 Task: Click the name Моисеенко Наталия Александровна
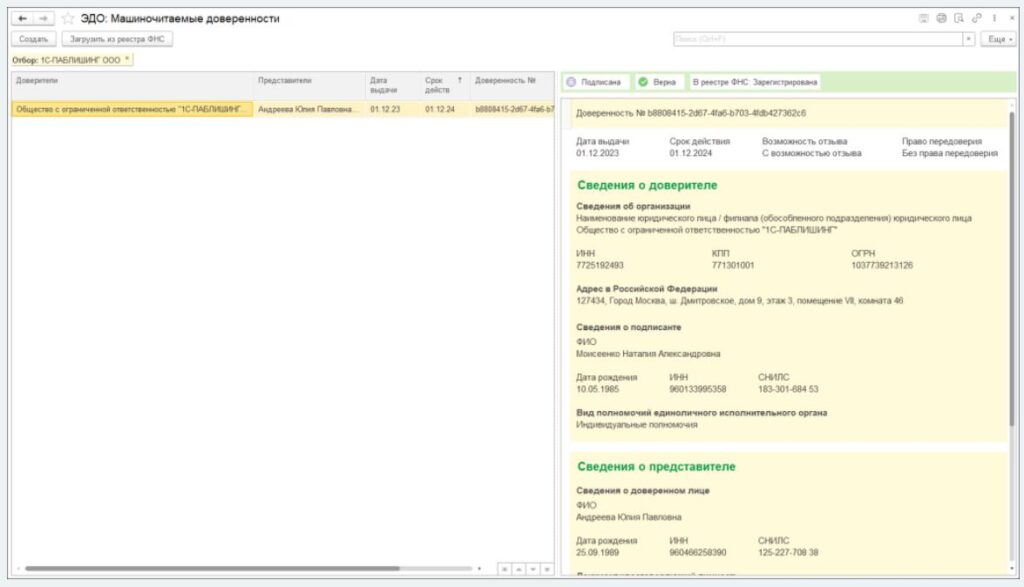tap(648, 354)
